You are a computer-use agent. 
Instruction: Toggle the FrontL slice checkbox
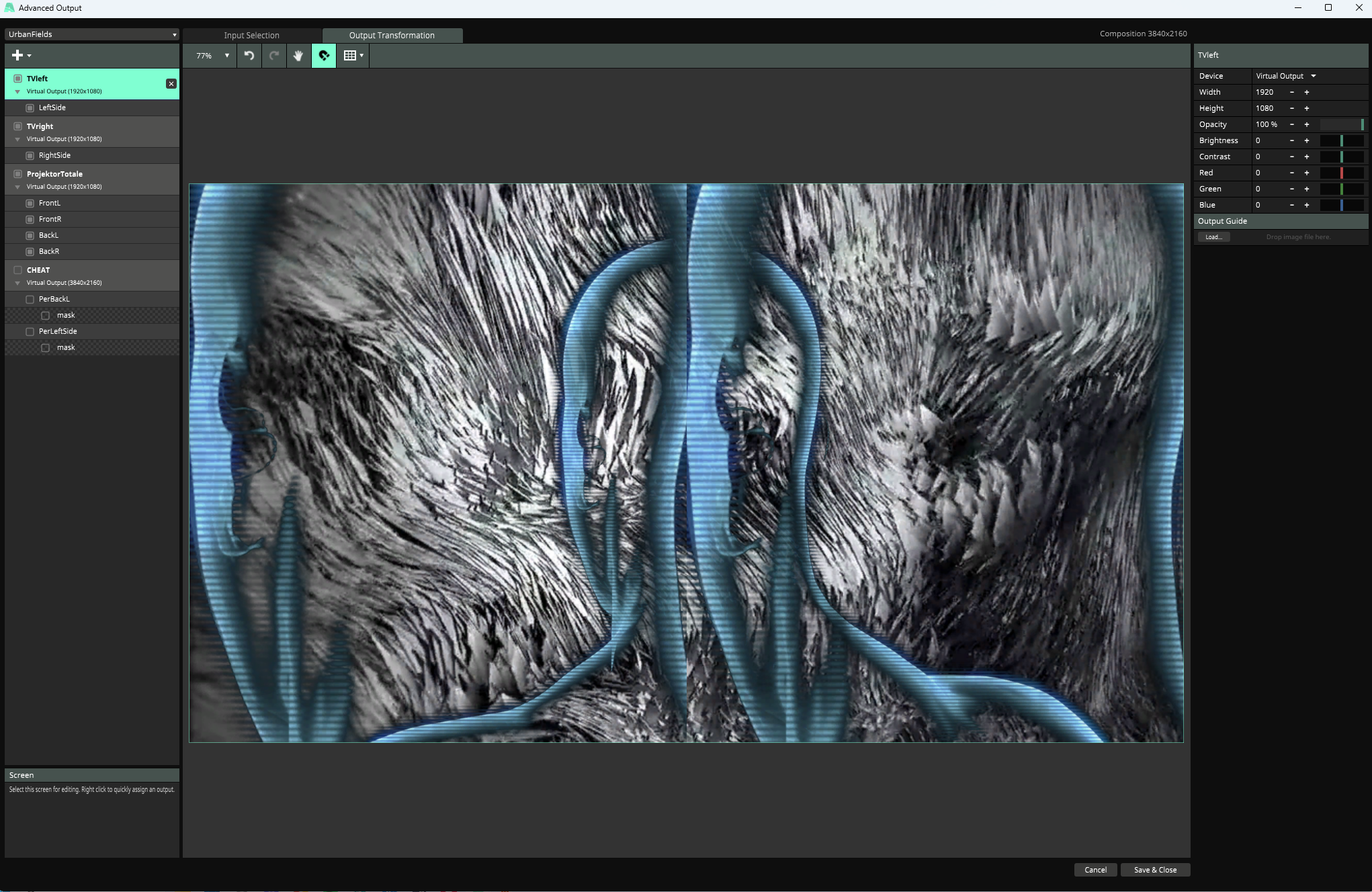[30, 204]
